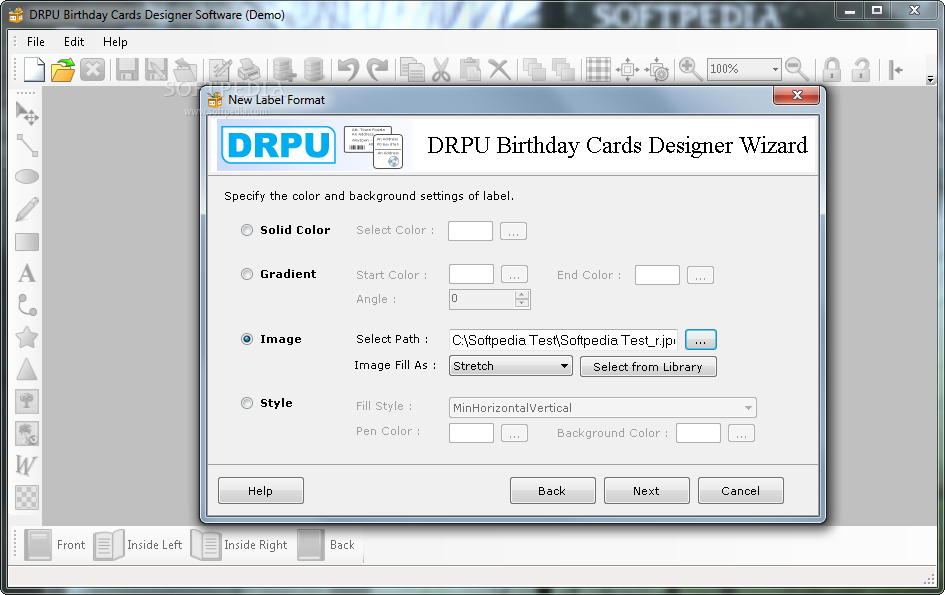Toggle the grid display icon

[598, 69]
